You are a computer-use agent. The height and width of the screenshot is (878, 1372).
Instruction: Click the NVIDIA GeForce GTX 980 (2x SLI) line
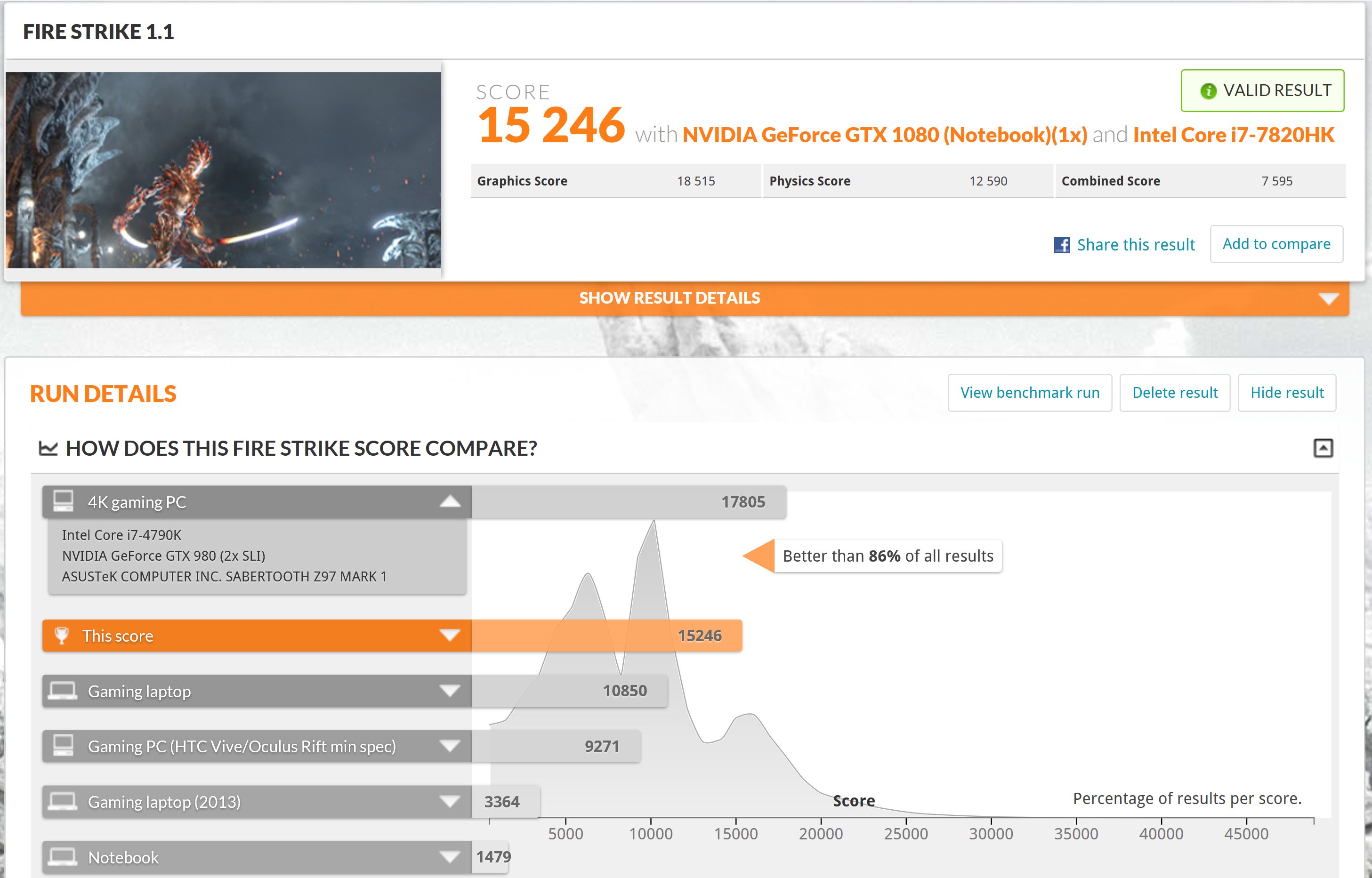click(164, 556)
